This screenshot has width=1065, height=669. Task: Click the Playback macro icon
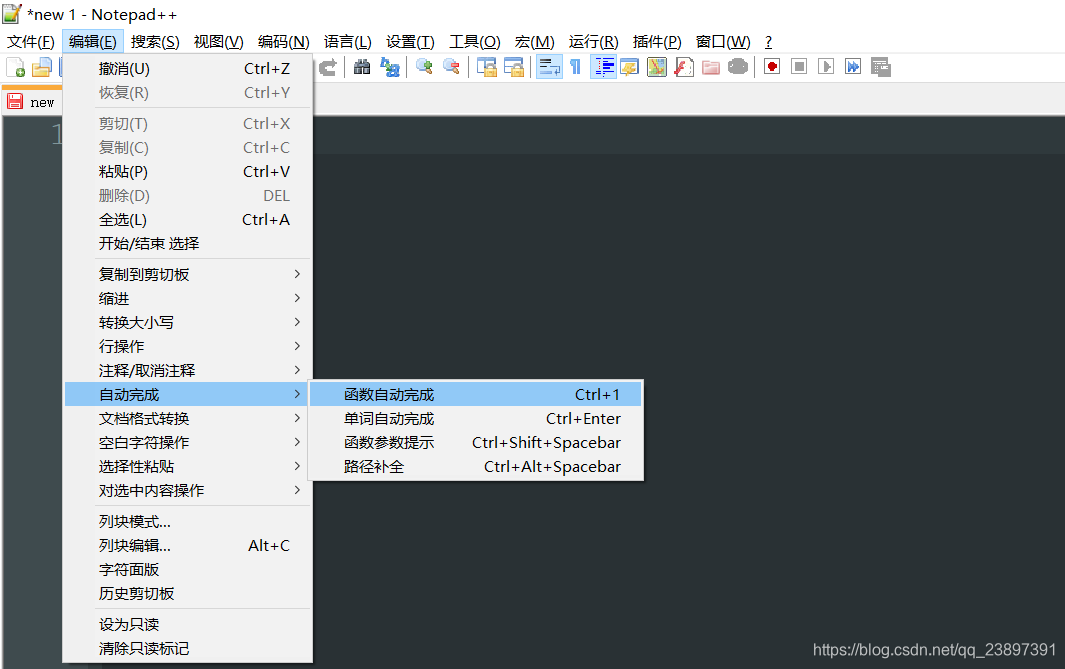826,67
